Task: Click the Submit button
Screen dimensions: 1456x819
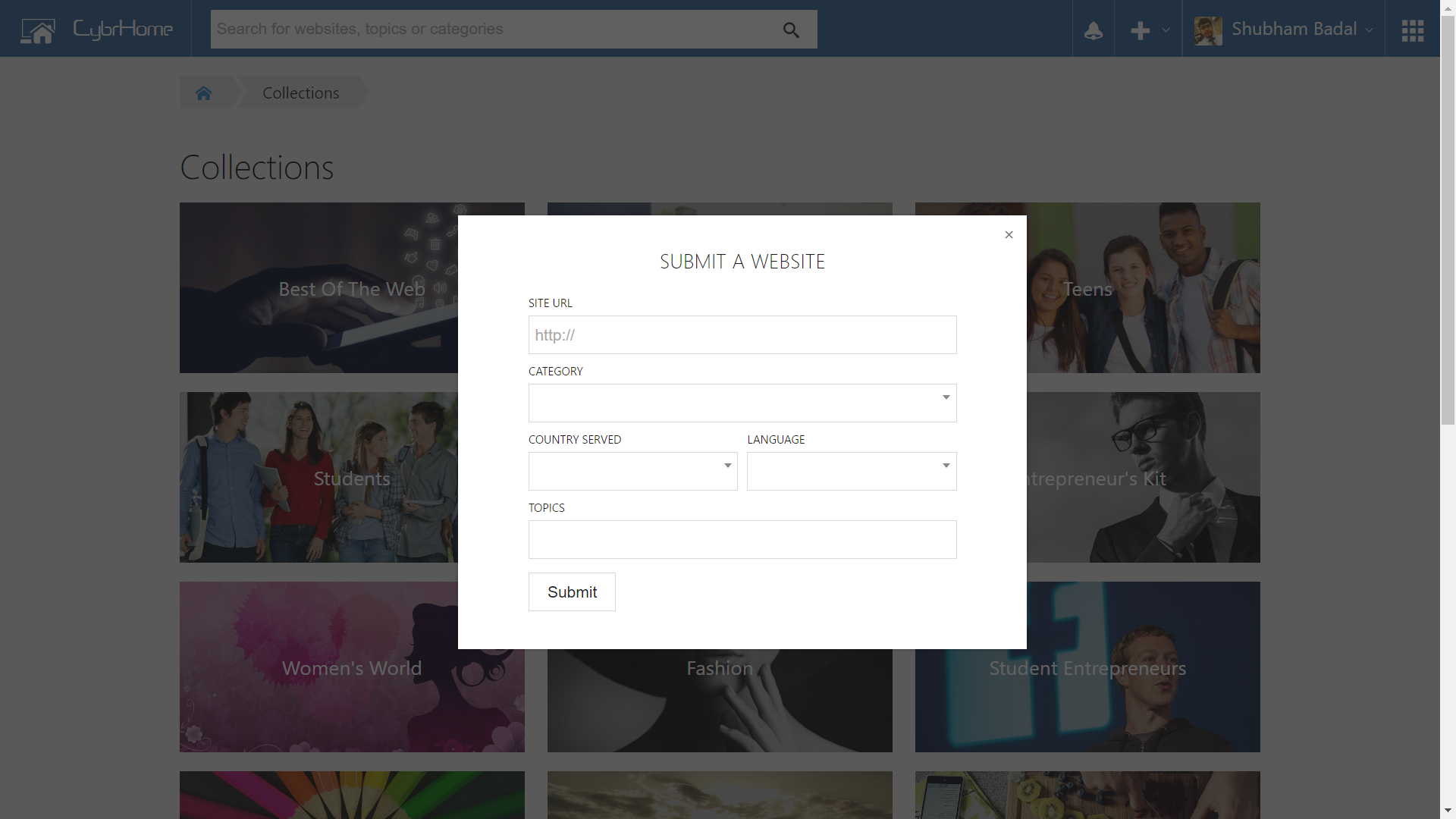Action: pos(572,591)
